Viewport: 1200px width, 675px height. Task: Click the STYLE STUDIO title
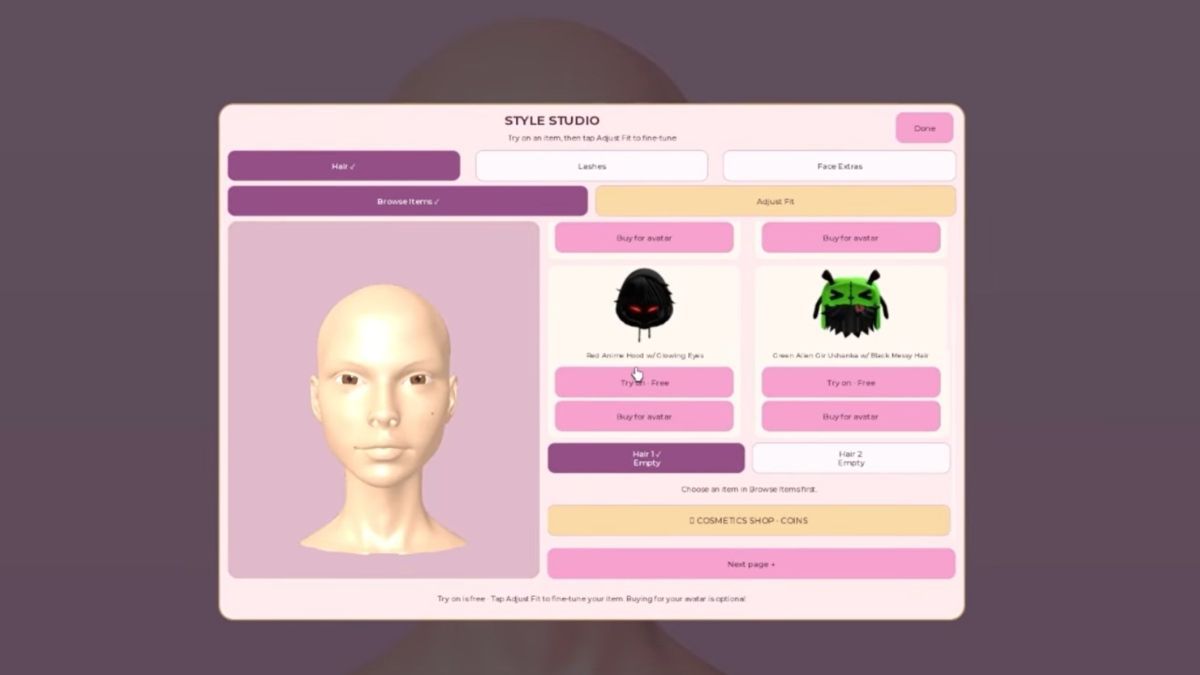552,121
